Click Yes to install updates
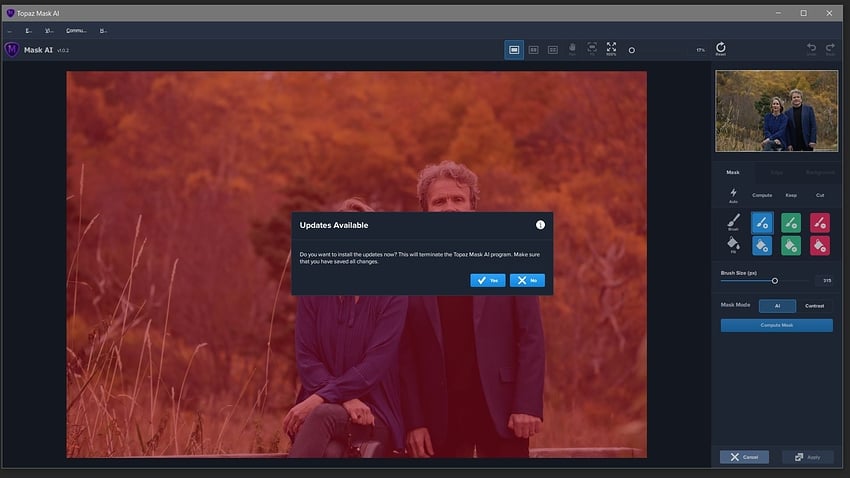Screen dimensions: 850x478 488,281
